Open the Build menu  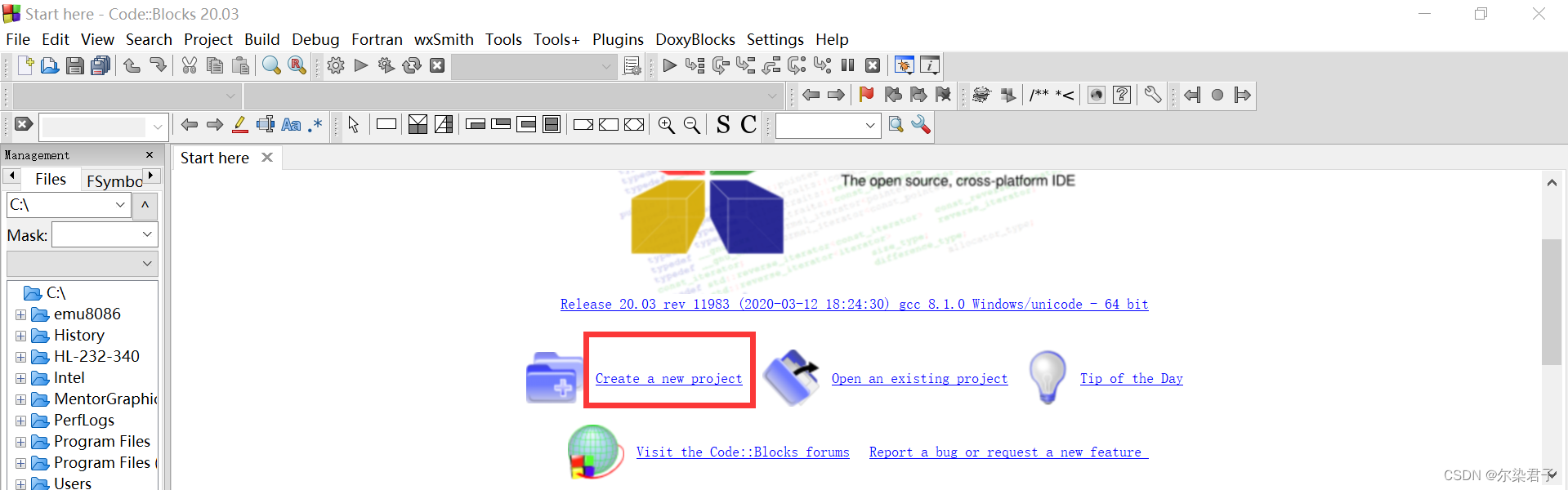tap(261, 39)
